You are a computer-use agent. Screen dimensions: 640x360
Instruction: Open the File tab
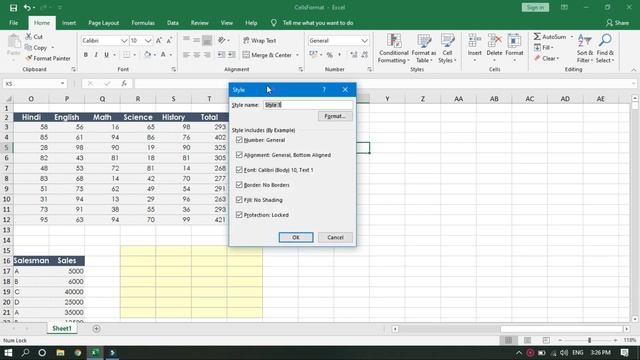(13, 23)
